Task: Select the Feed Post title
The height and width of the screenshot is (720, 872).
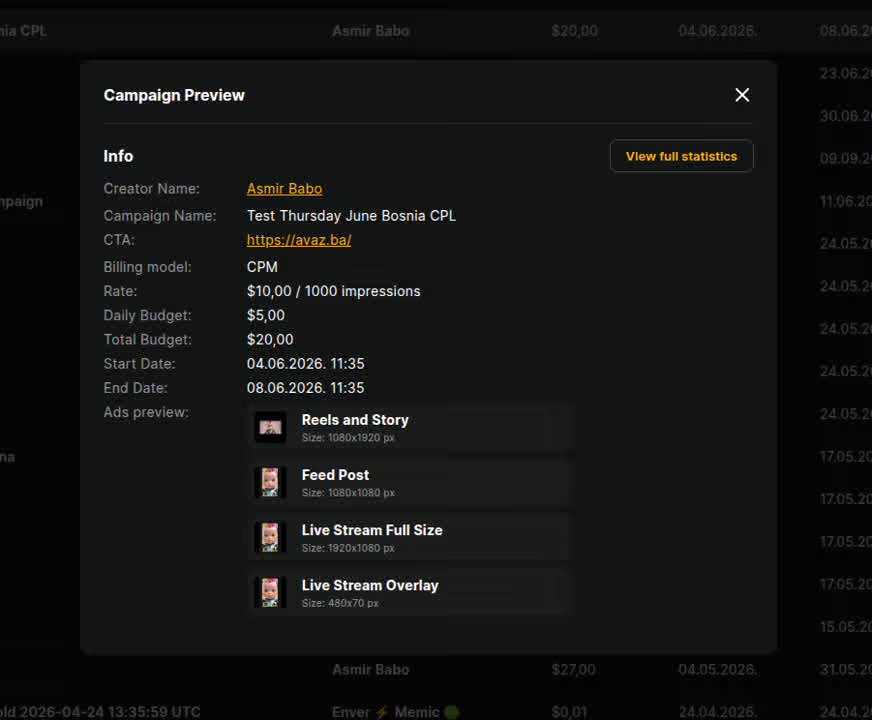Action: coord(335,475)
